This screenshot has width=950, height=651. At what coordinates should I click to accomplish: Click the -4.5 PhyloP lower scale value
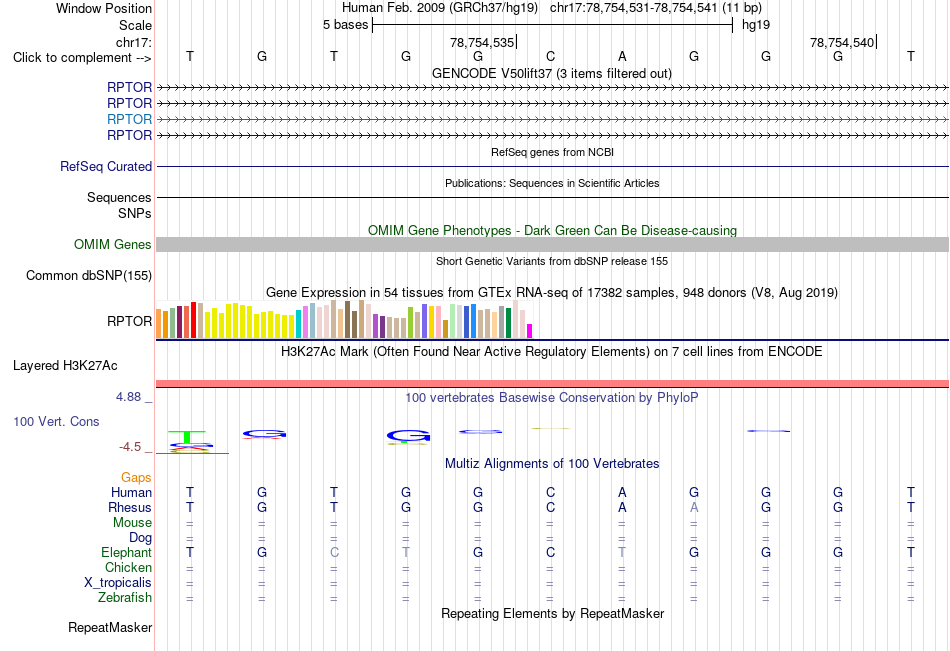click(130, 447)
